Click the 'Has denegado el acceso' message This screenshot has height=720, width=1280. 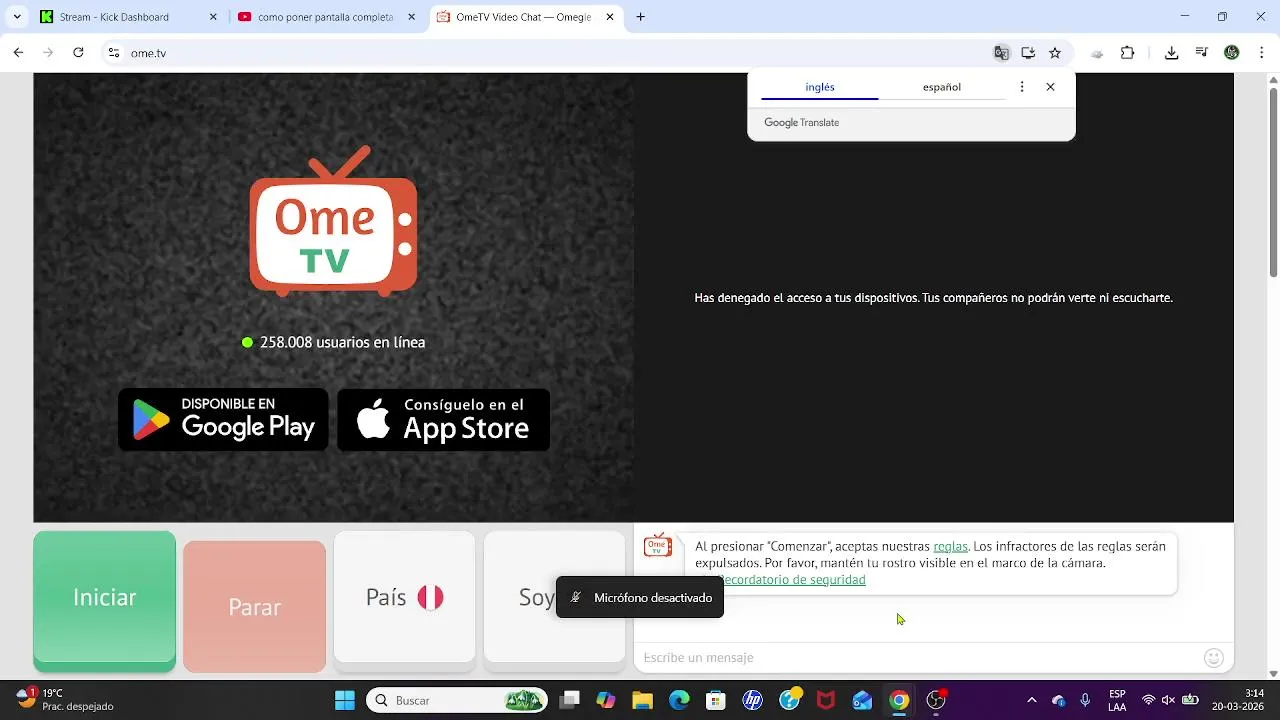click(x=933, y=298)
